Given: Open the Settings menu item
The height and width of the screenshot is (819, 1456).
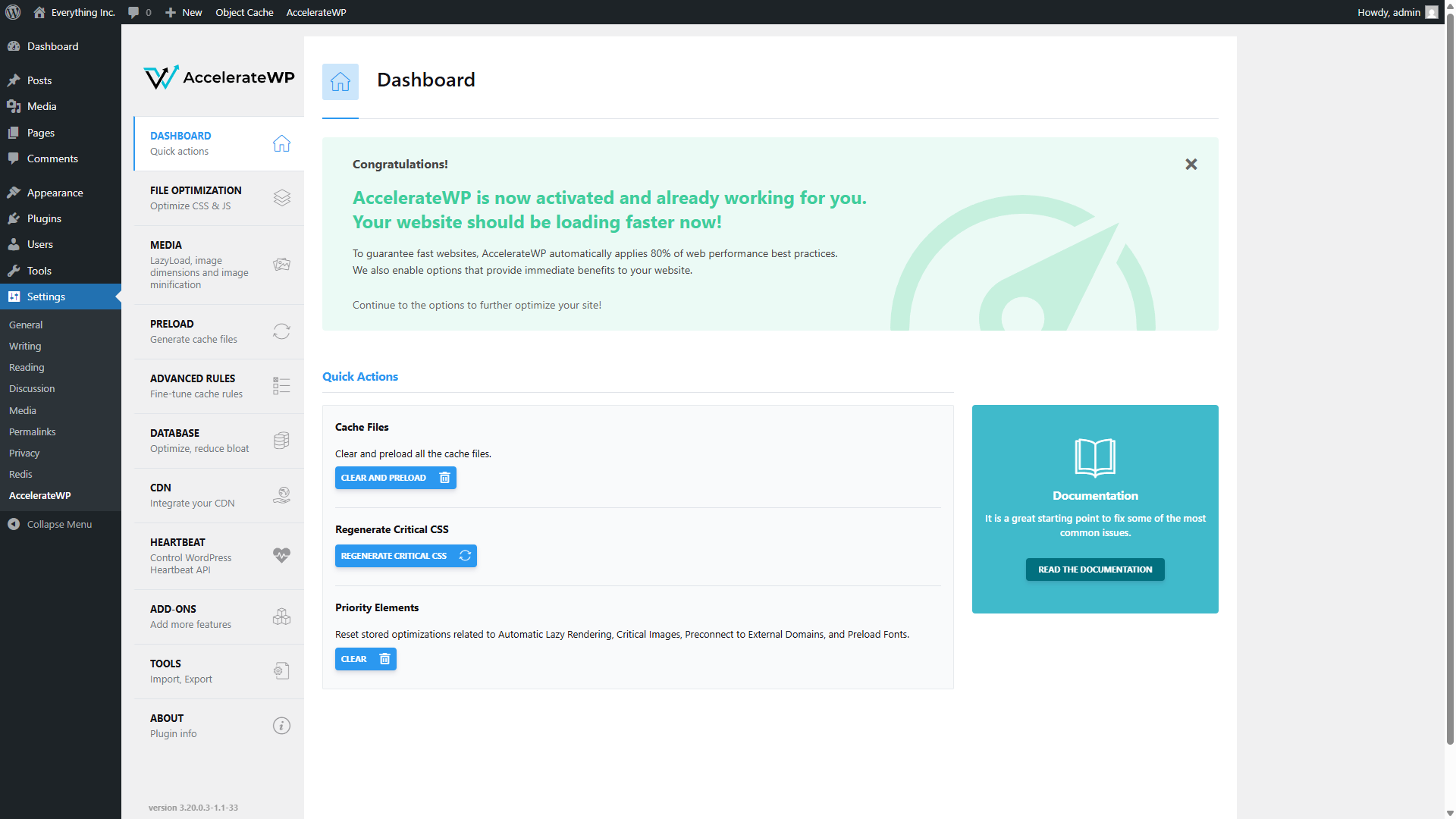Looking at the screenshot, I should coord(61,297).
